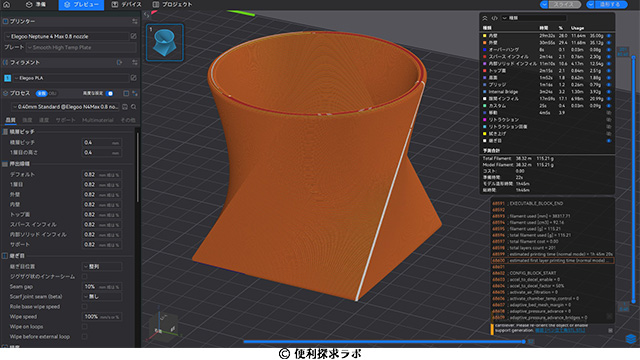Click the 押出線幅 section icon

point(5,164)
